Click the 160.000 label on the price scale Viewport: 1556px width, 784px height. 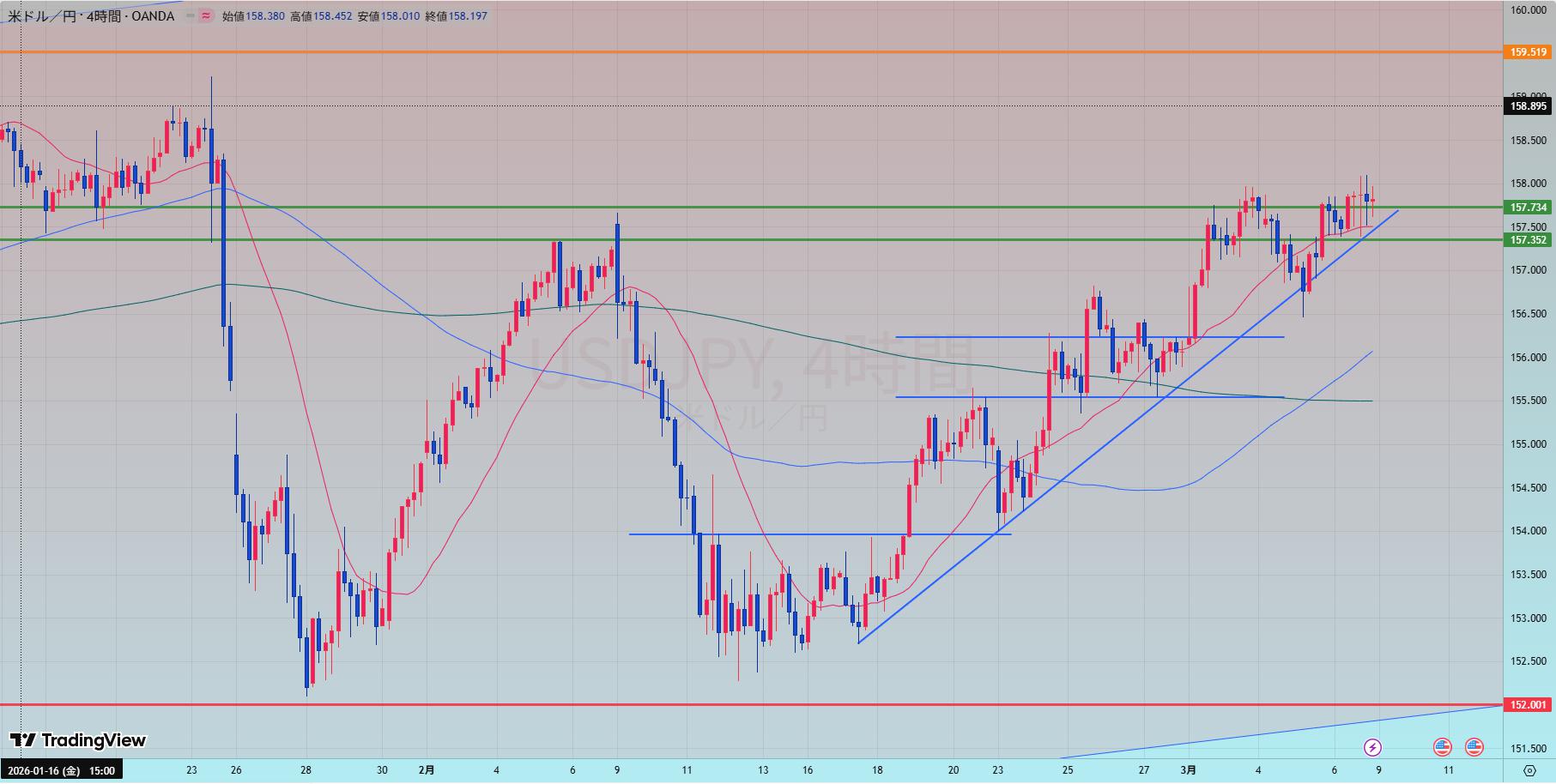click(1528, 10)
